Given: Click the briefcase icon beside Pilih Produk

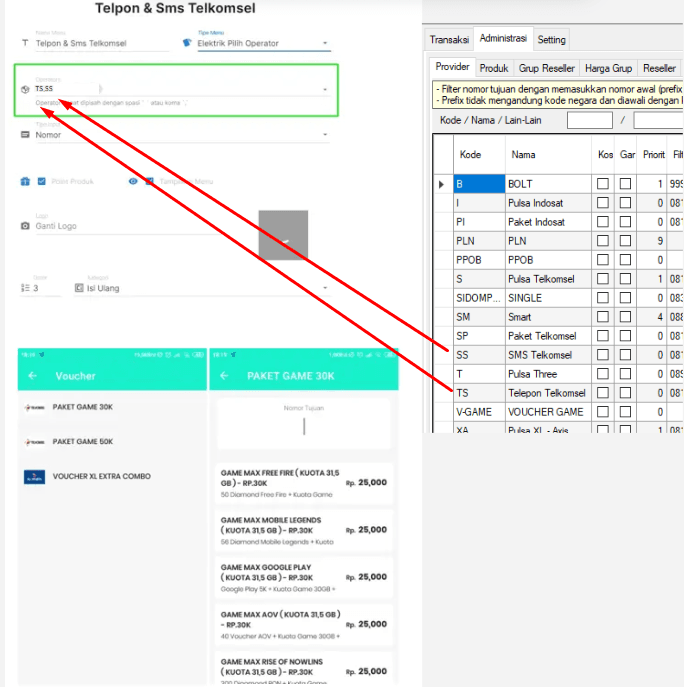Looking at the screenshot, I should click(25, 181).
